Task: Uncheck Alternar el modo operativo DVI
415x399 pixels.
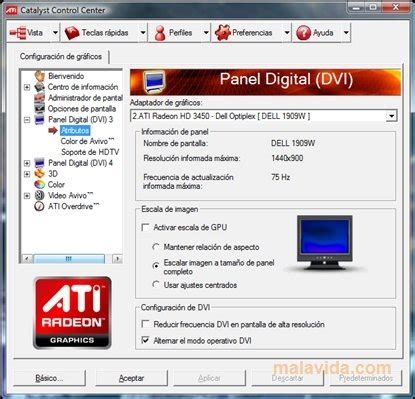Action: [x=145, y=340]
